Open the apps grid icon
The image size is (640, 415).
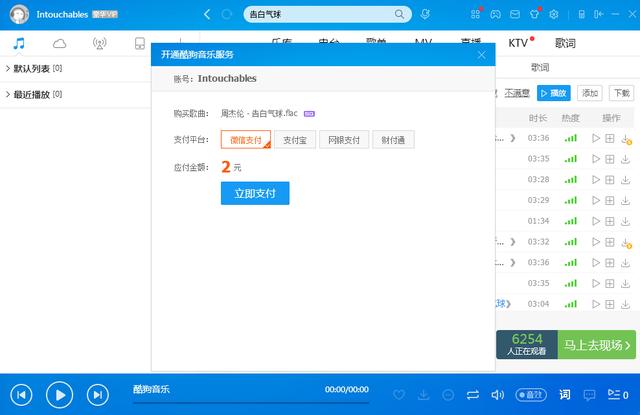pos(475,15)
